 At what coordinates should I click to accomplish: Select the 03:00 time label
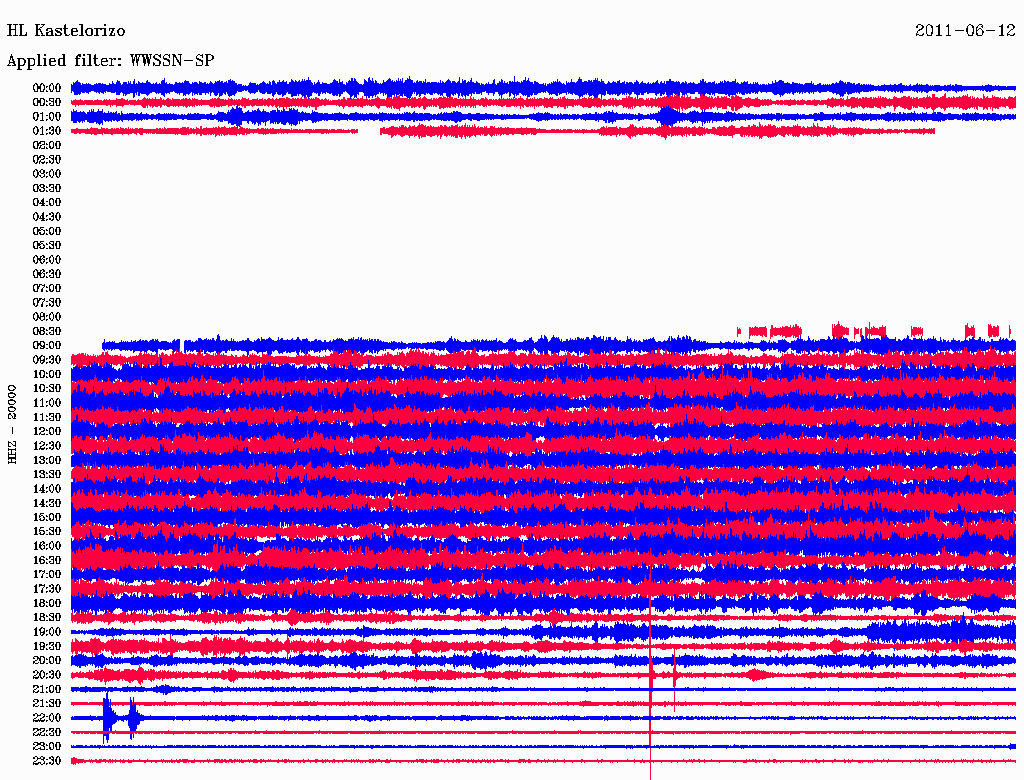pyautogui.click(x=47, y=174)
